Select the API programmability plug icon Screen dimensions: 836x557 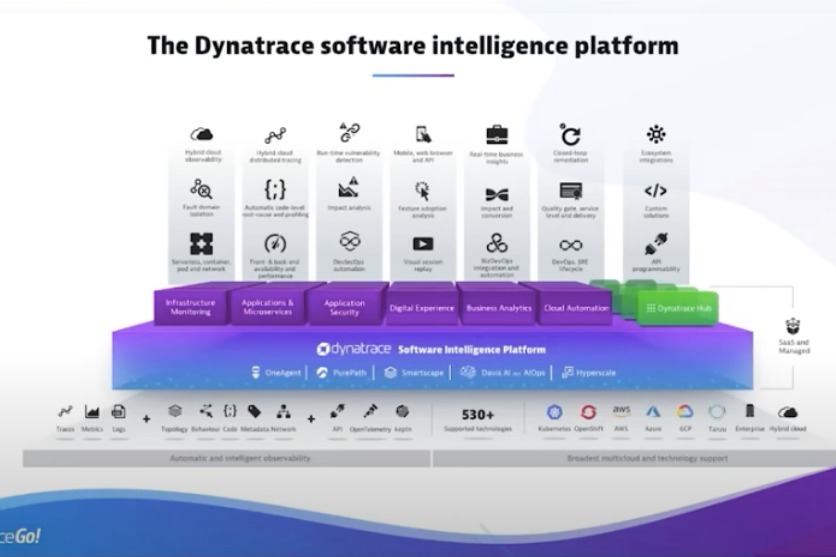[655, 244]
